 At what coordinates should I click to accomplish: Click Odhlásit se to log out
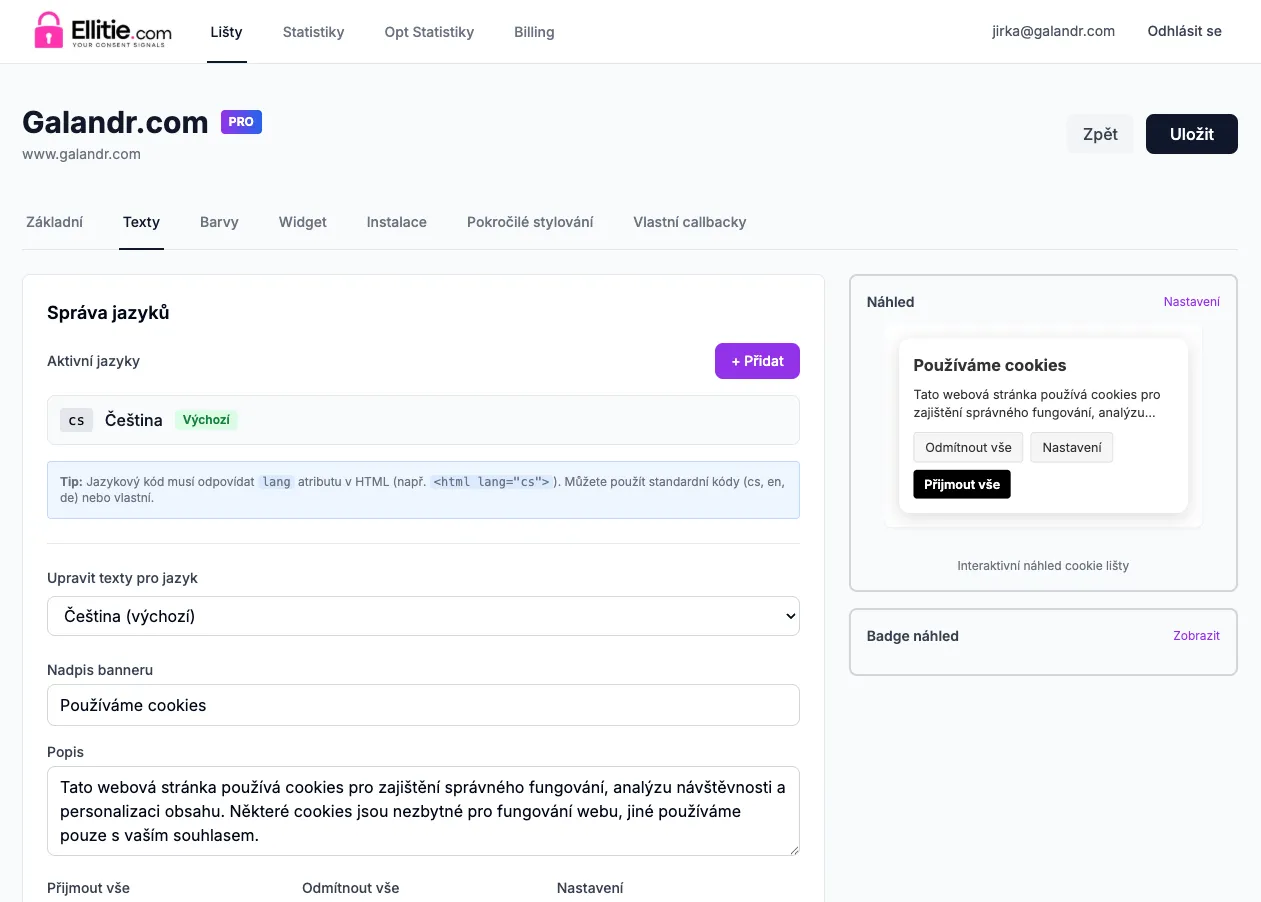(1184, 31)
